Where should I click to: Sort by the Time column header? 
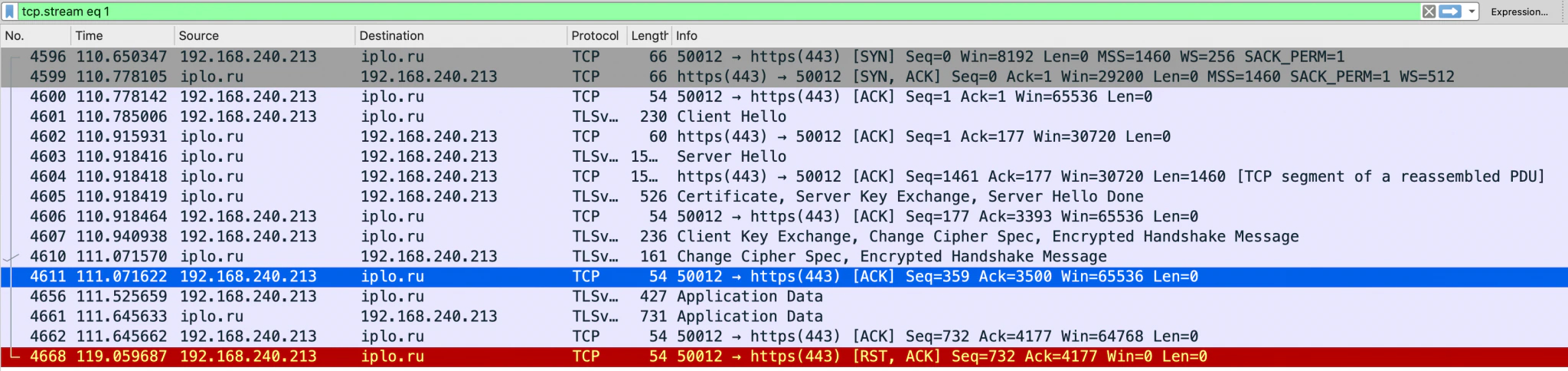(x=122, y=36)
